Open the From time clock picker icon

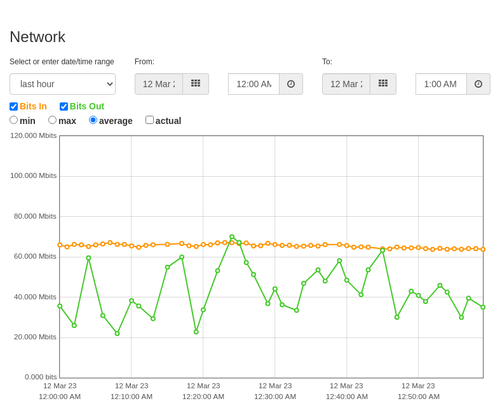point(291,84)
